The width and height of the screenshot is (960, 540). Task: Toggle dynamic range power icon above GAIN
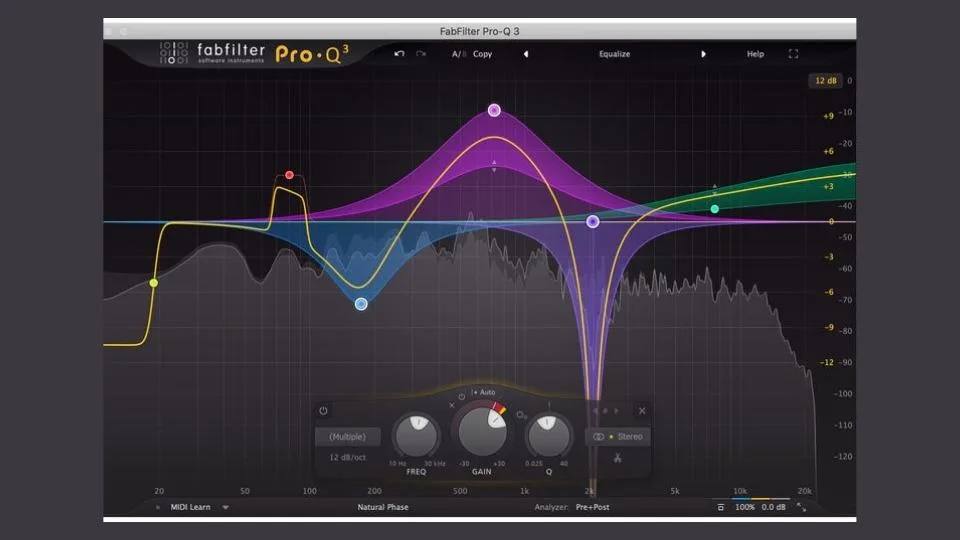[x=462, y=397]
